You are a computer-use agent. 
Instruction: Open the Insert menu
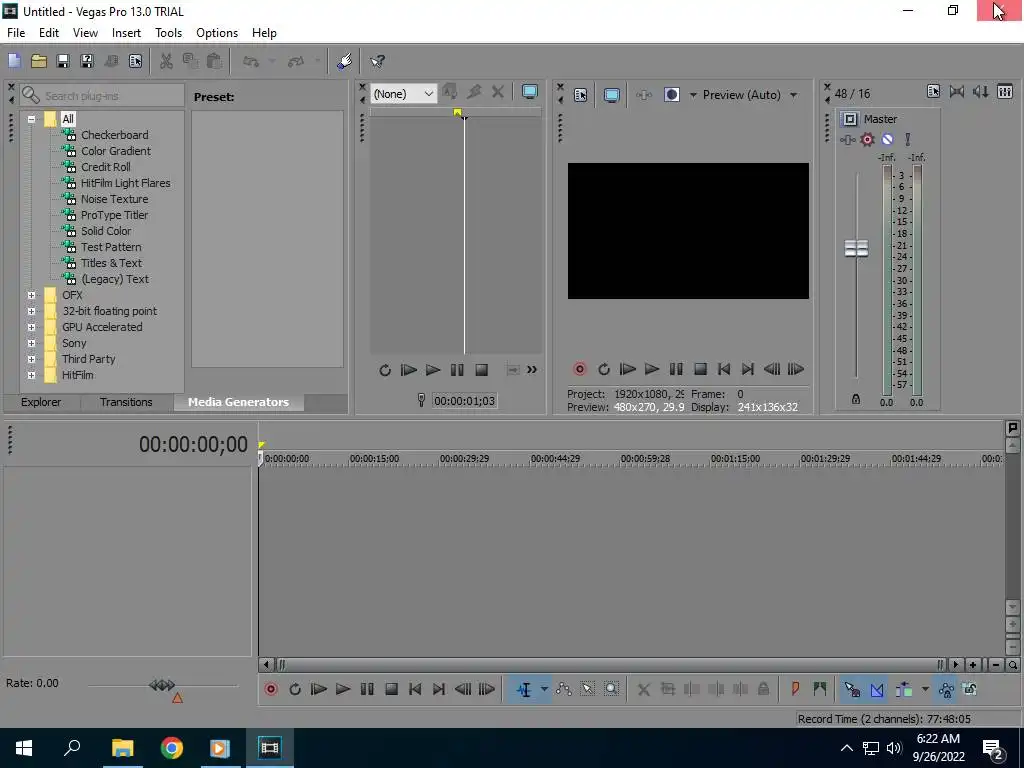[126, 33]
